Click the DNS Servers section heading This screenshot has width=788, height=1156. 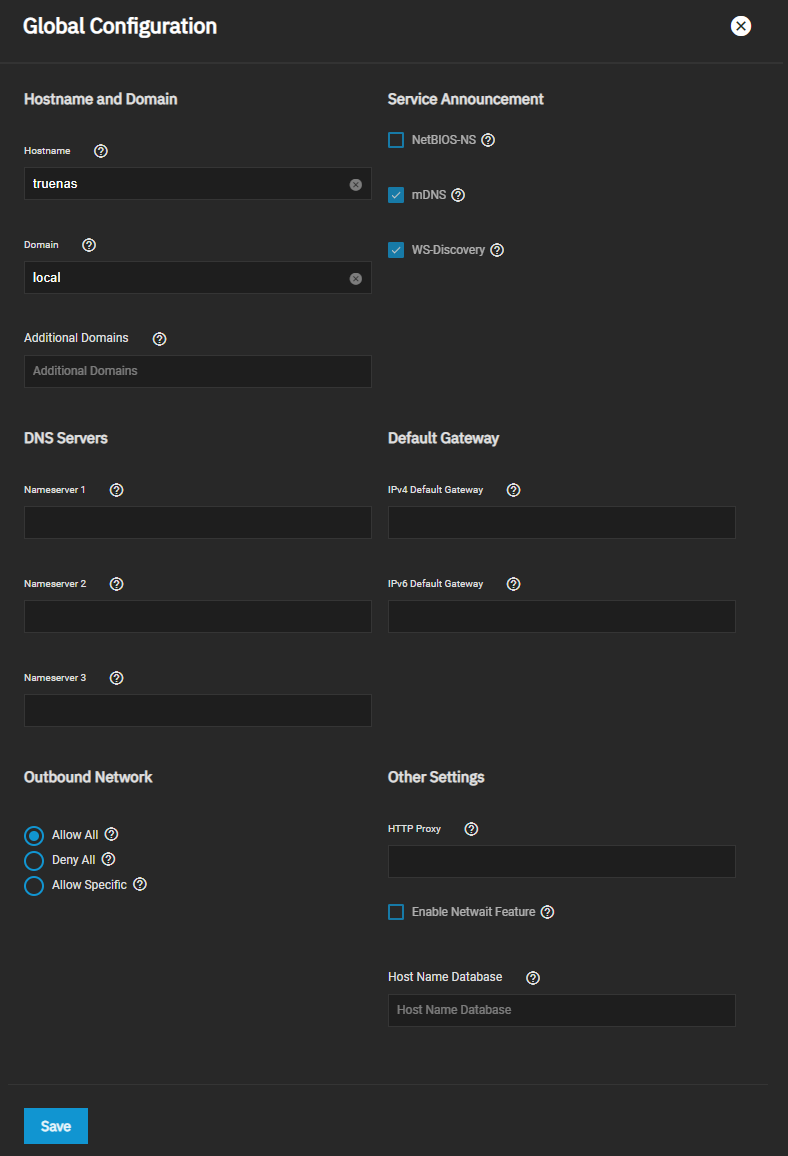[66, 438]
